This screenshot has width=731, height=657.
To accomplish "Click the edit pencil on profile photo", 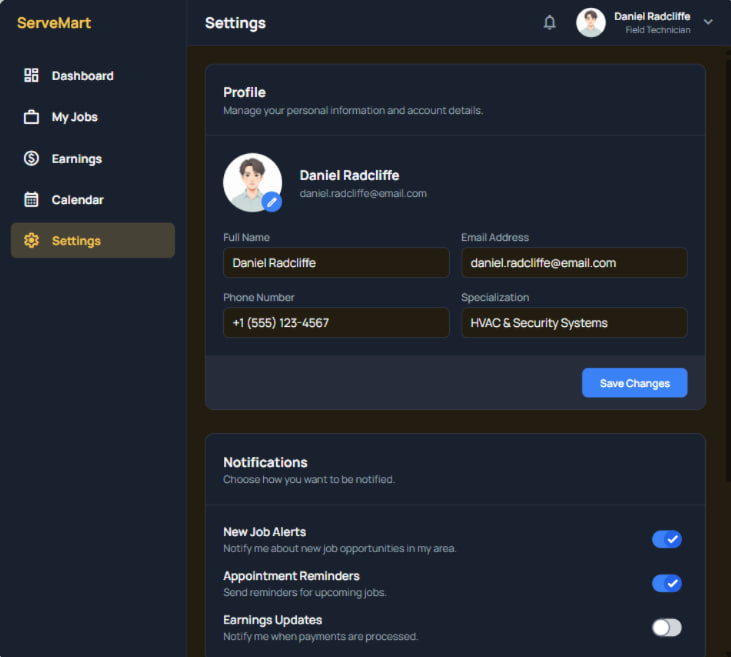I will [272, 202].
